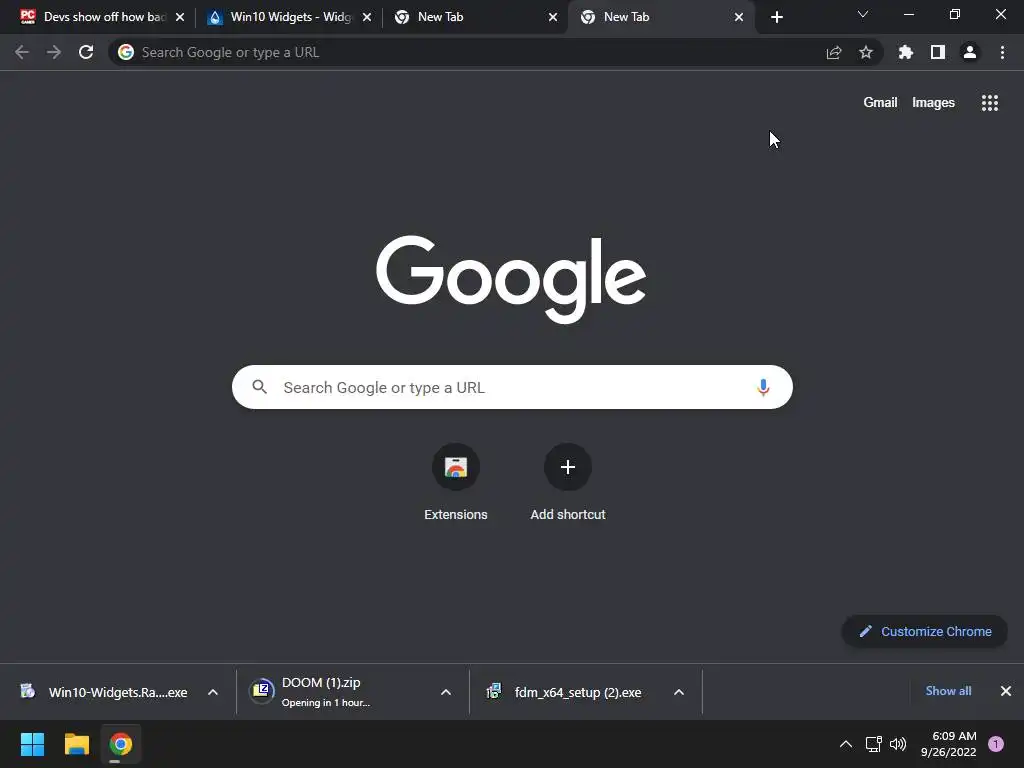
Task: Click the Customize Chrome button
Action: tap(925, 632)
